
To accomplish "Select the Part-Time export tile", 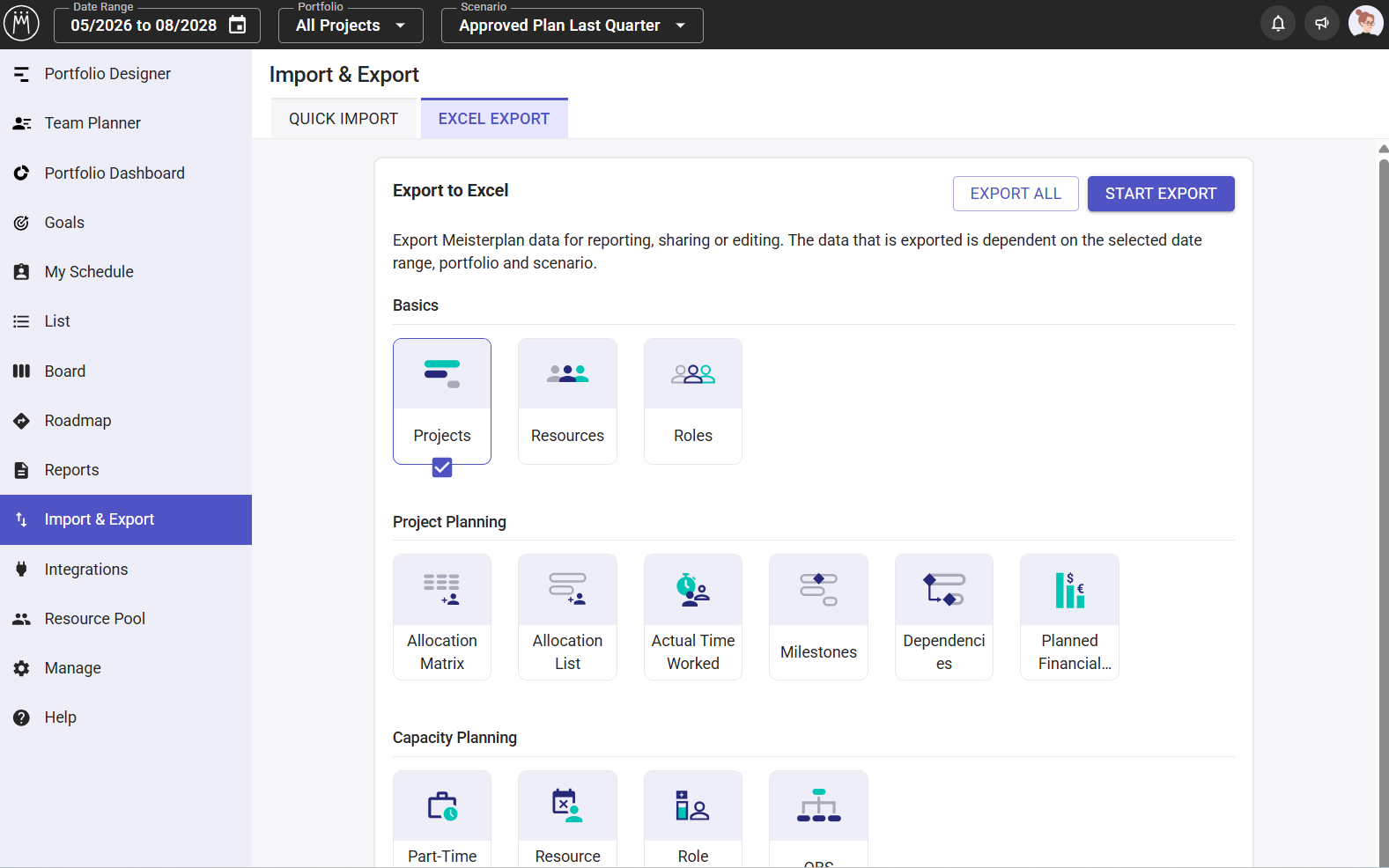I will coord(442,819).
